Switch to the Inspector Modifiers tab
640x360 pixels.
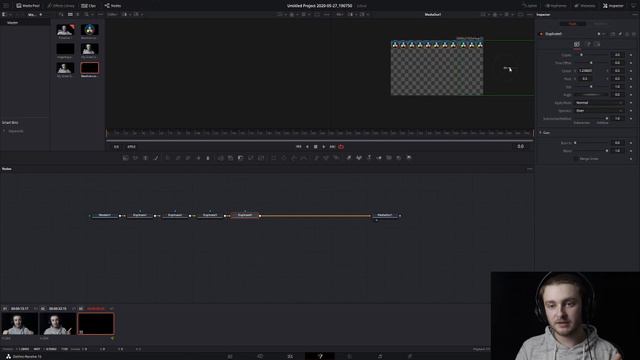[600, 24]
